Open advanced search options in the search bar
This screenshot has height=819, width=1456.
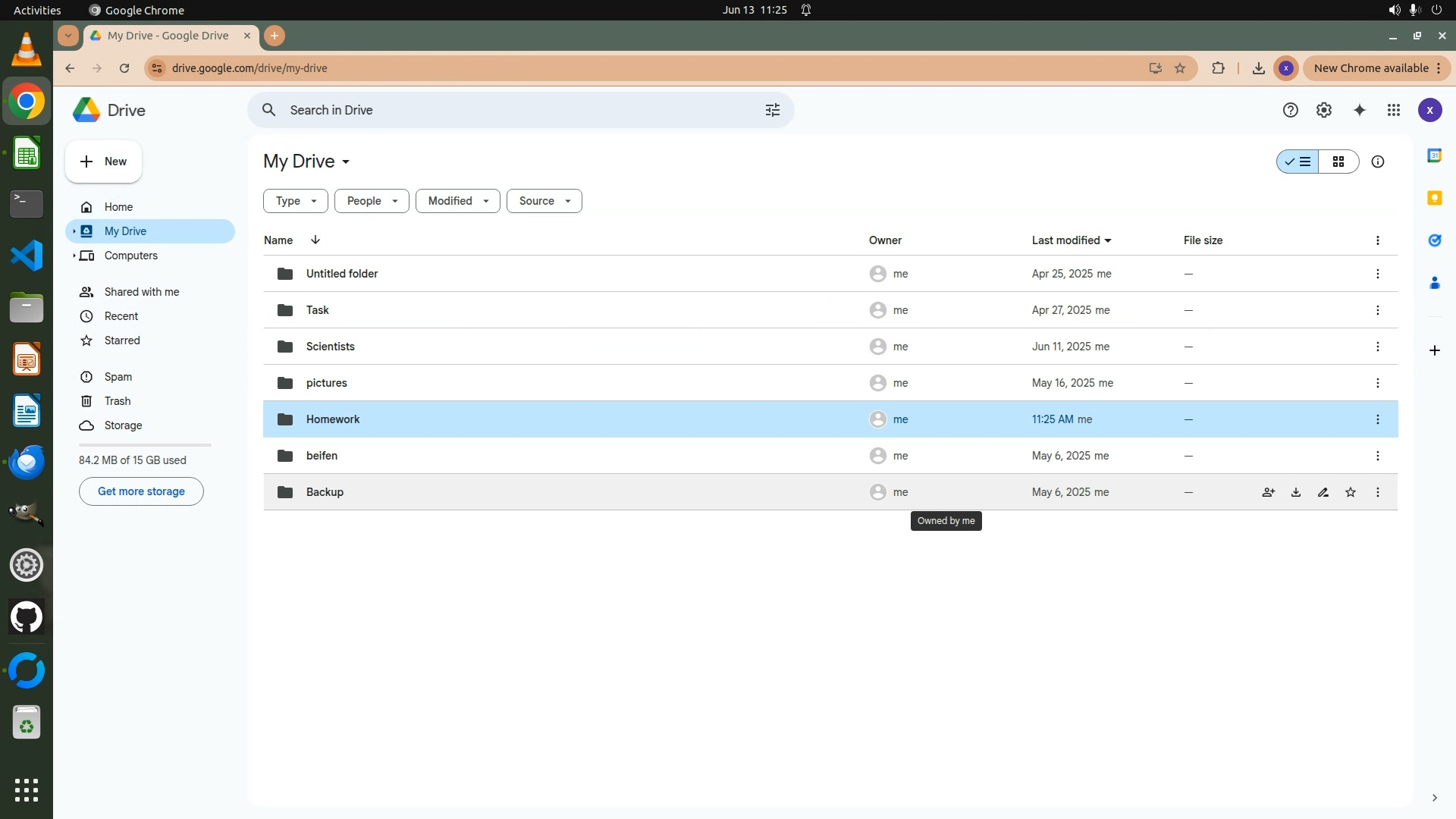tap(773, 110)
